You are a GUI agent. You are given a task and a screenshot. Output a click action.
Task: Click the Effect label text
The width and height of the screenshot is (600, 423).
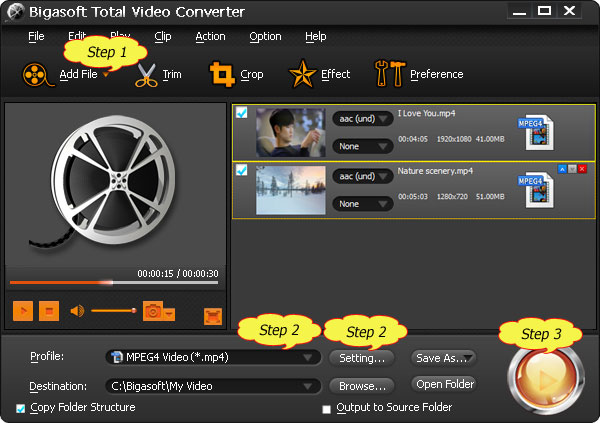pyautogui.click(x=336, y=74)
